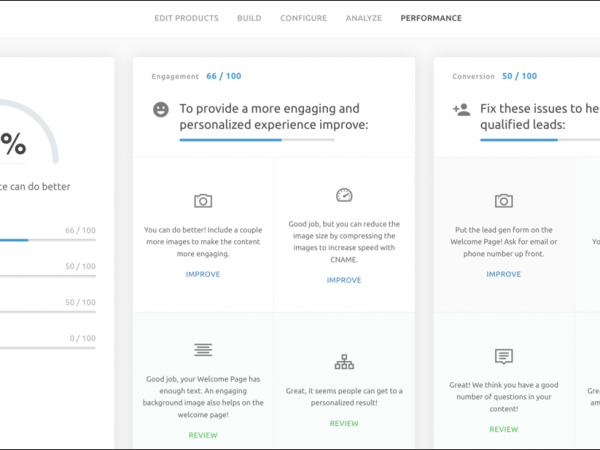The image size is (600, 450).
Task: Switch to the BUILD tab
Action: coord(249,18)
